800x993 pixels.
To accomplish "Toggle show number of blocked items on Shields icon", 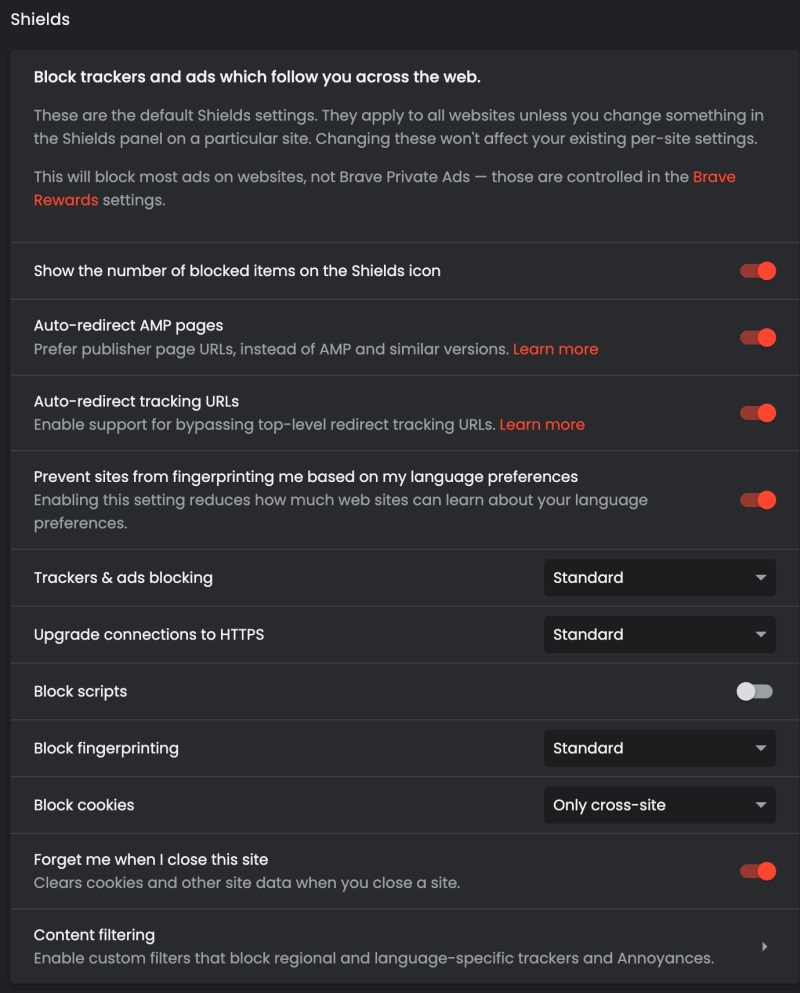I will pyautogui.click(x=758, y=271).
